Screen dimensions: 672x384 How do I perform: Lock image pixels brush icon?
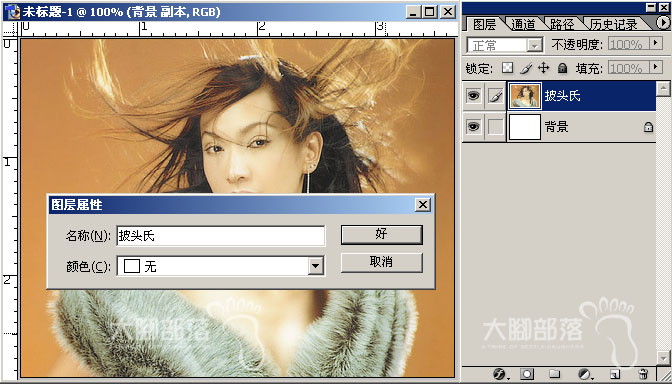pos(526,68)
